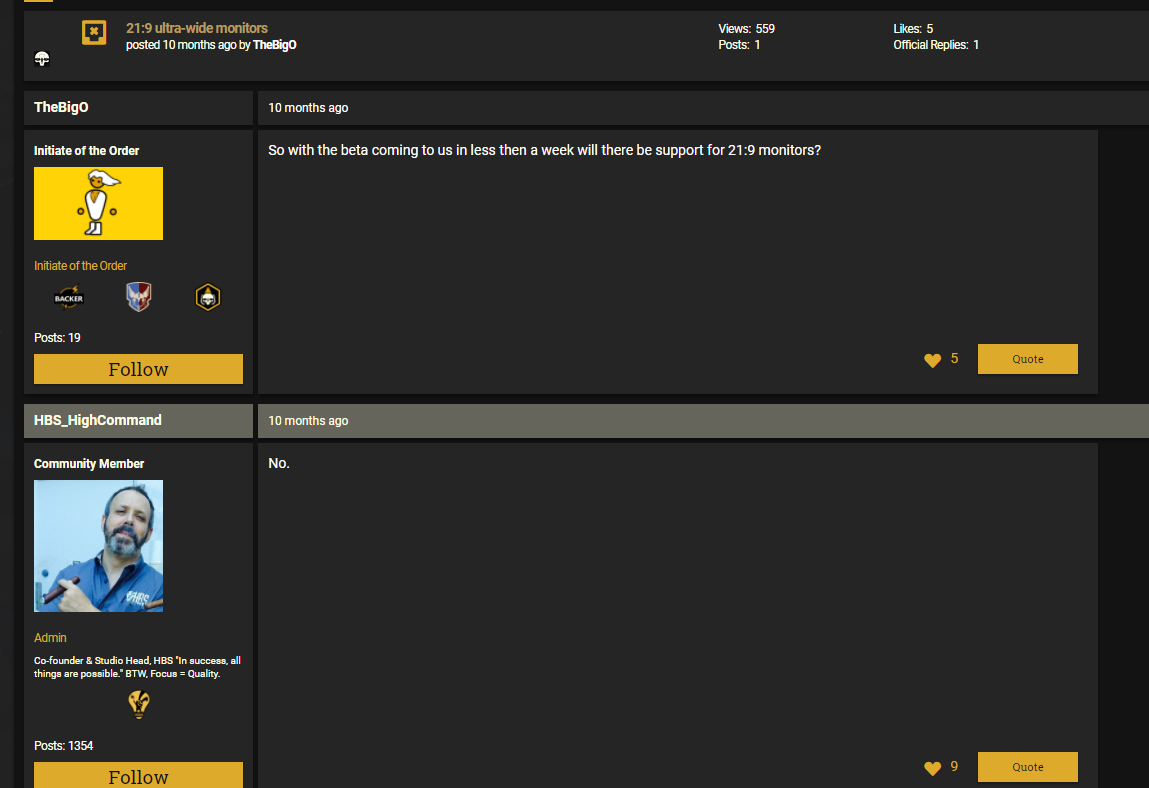Click the orange "Admin" role label

pos(50,638)
